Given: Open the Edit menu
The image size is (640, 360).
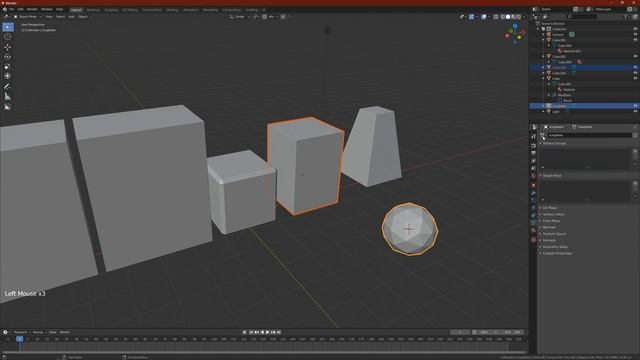Looking at the screenshot, I should tap(20, 9).
